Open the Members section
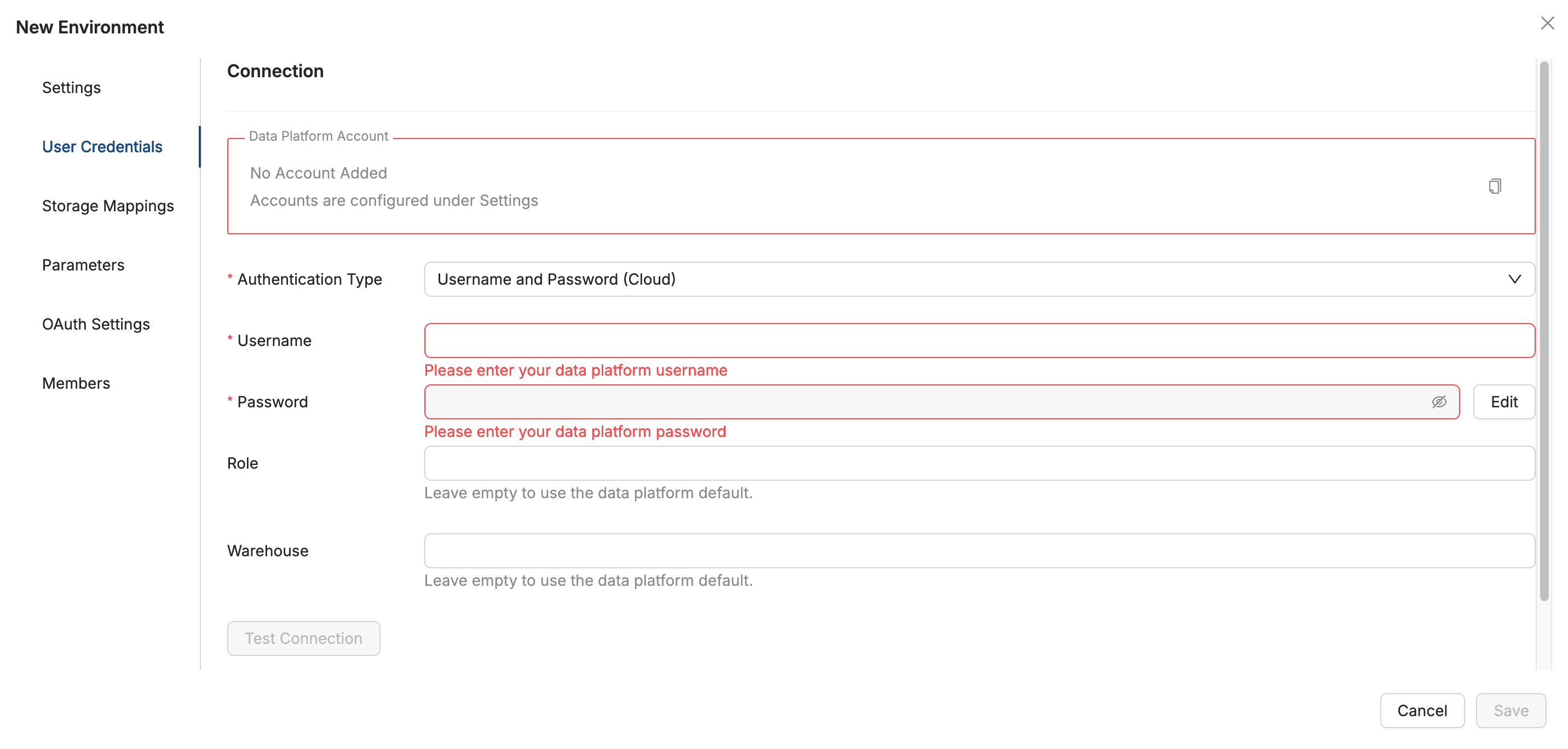 76,382
